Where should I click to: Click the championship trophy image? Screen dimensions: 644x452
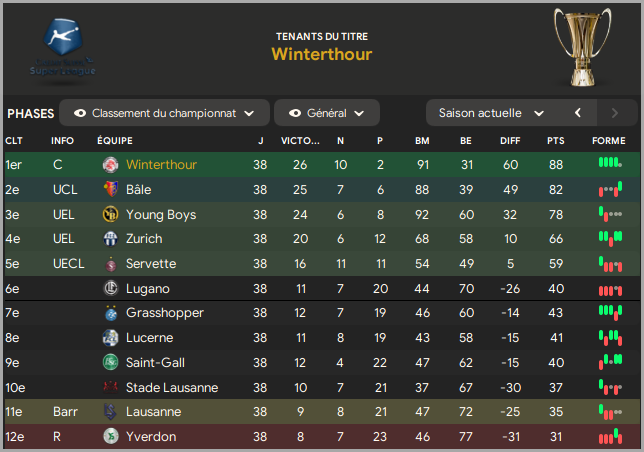[x=582, y=47]
